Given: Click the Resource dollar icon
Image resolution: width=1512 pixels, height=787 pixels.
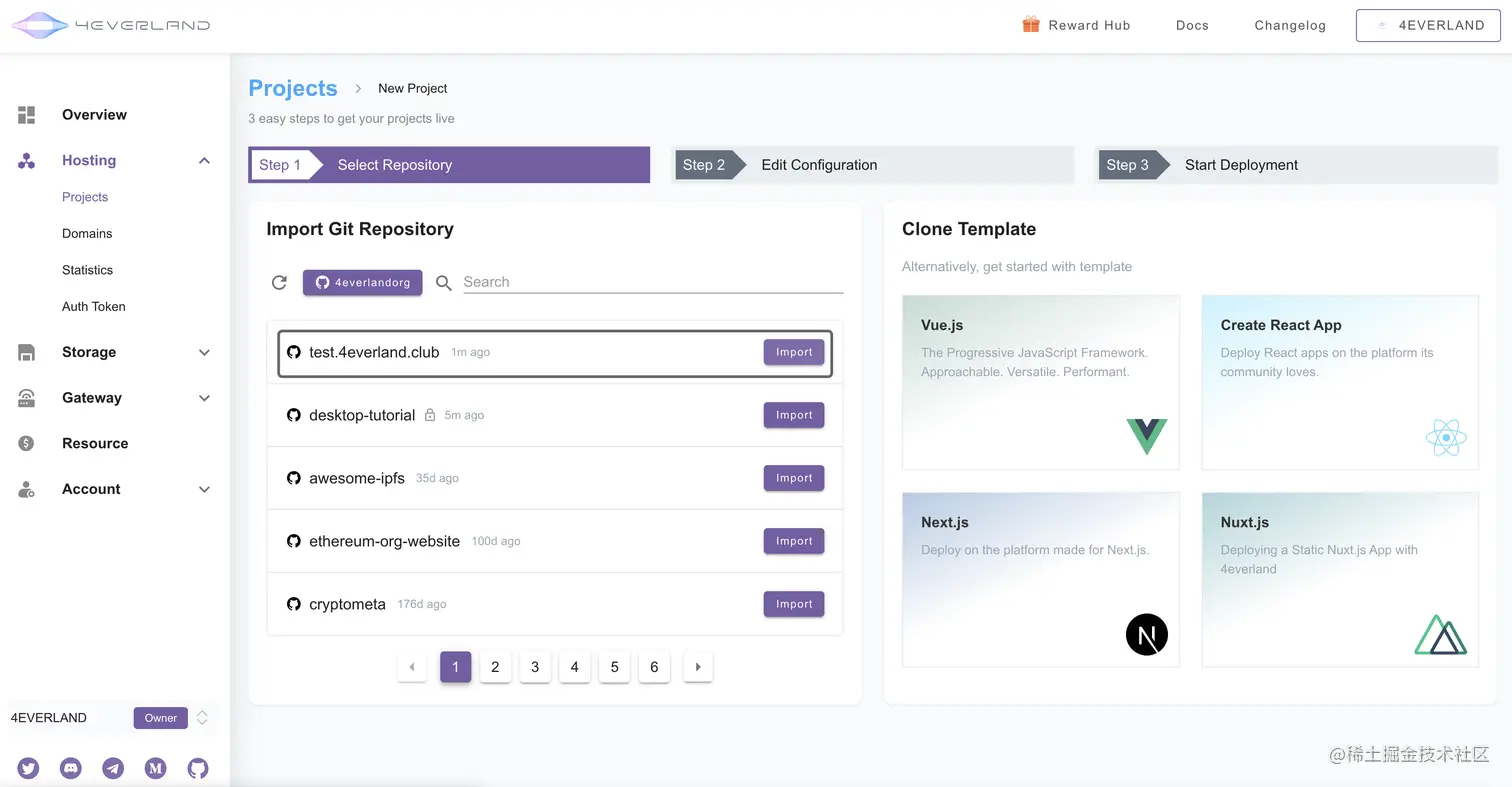Looking at the screenshot, I should (x=27, y=443).
